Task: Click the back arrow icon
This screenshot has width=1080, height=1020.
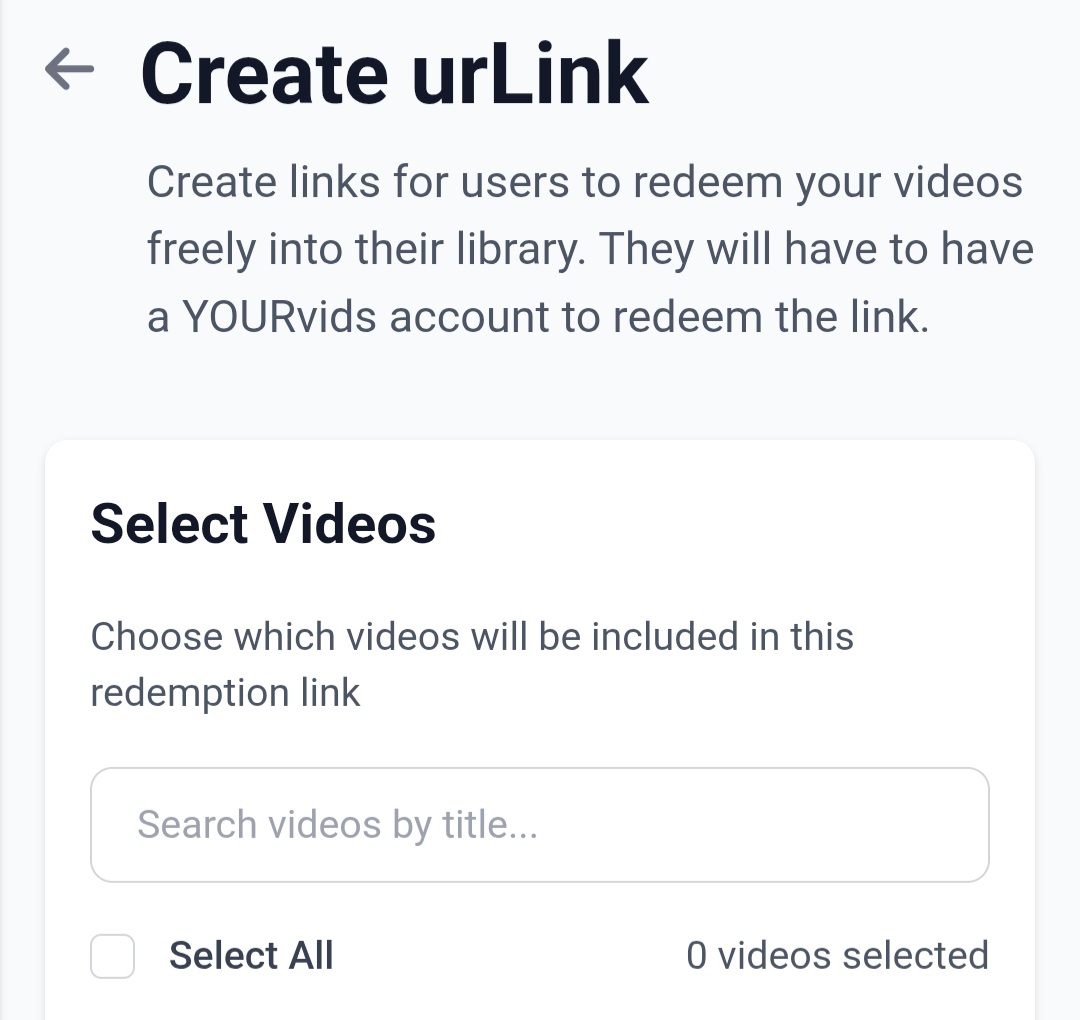Action: pos(70,69)
